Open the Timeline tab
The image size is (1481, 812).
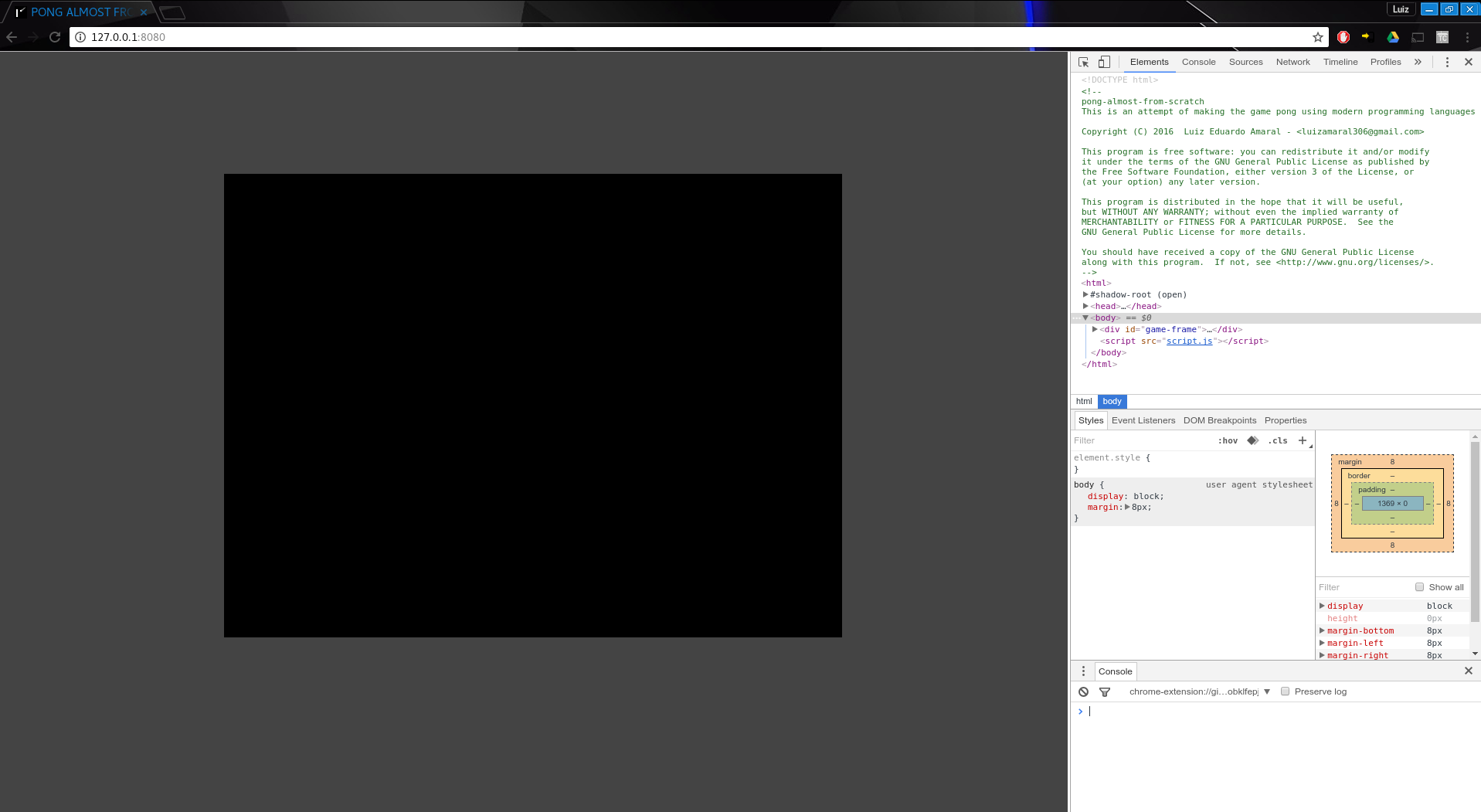click(1340, 62)
